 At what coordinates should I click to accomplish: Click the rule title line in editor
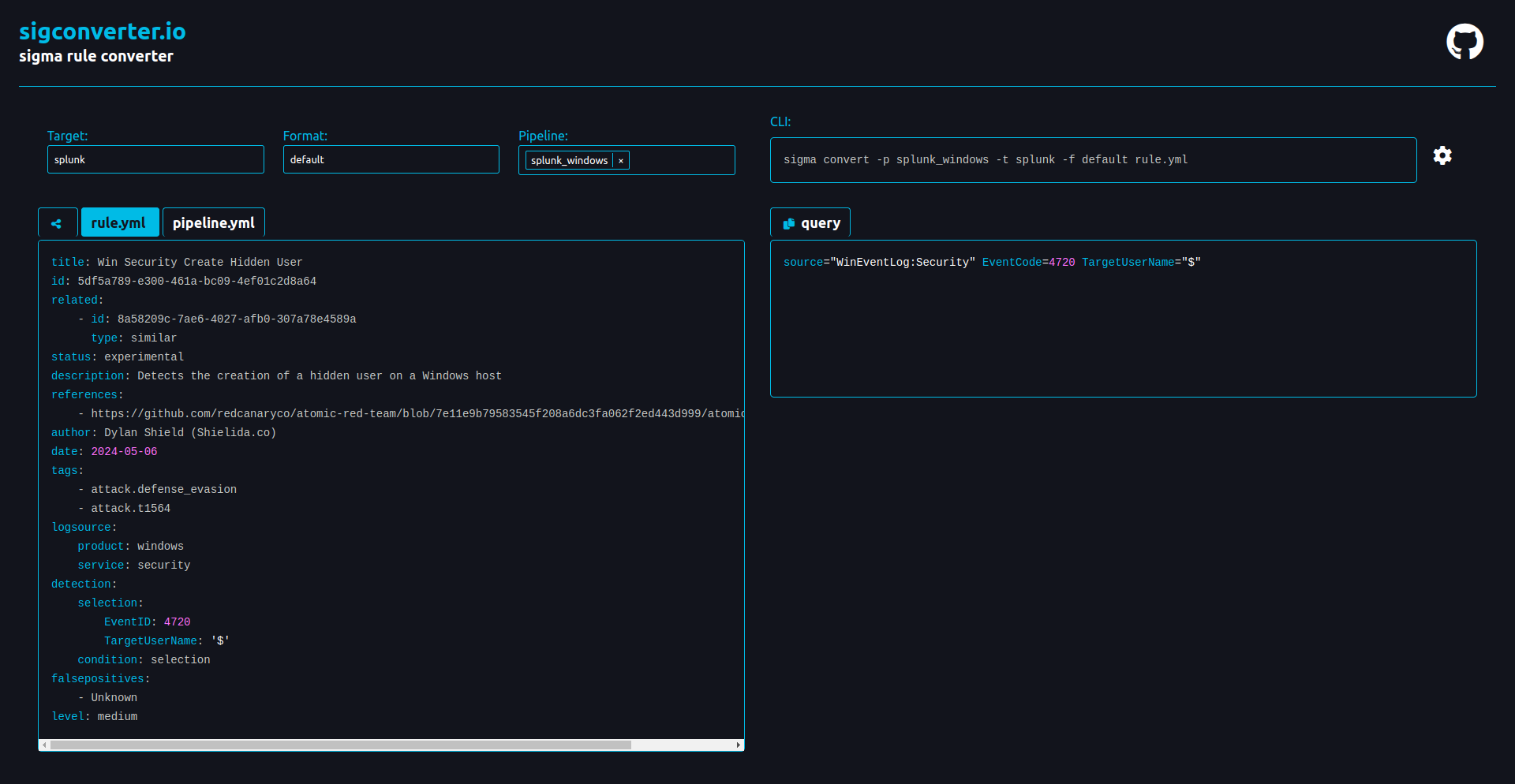(x=177, y=263)
